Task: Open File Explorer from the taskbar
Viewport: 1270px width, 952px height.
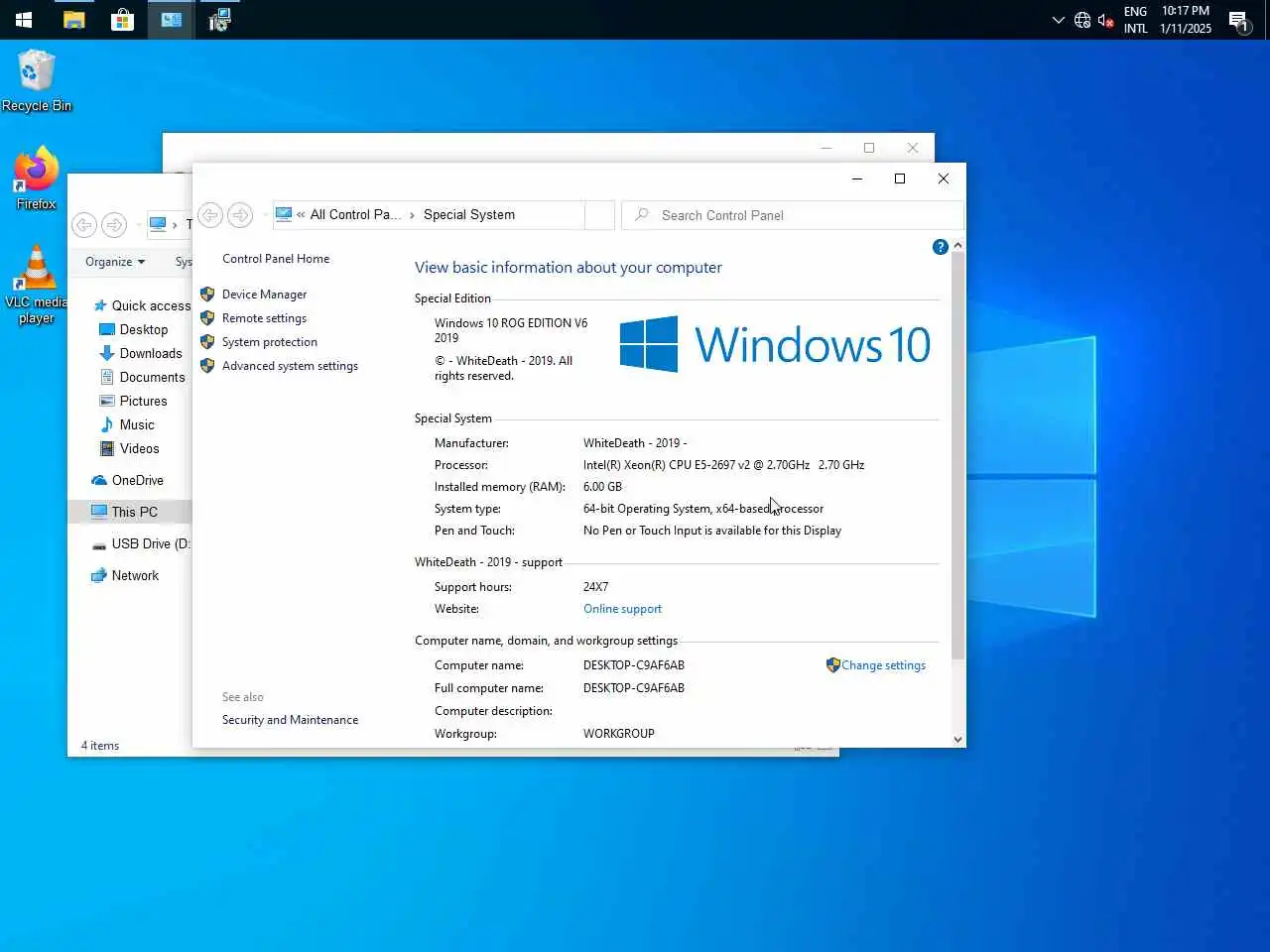Action: coord(73,20)
